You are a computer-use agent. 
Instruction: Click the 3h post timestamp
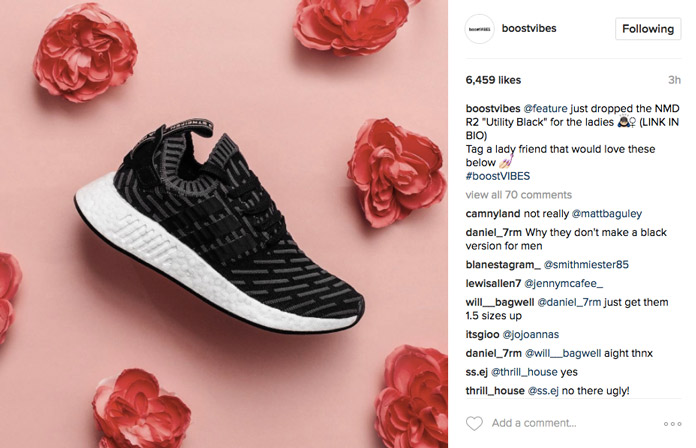674,80
